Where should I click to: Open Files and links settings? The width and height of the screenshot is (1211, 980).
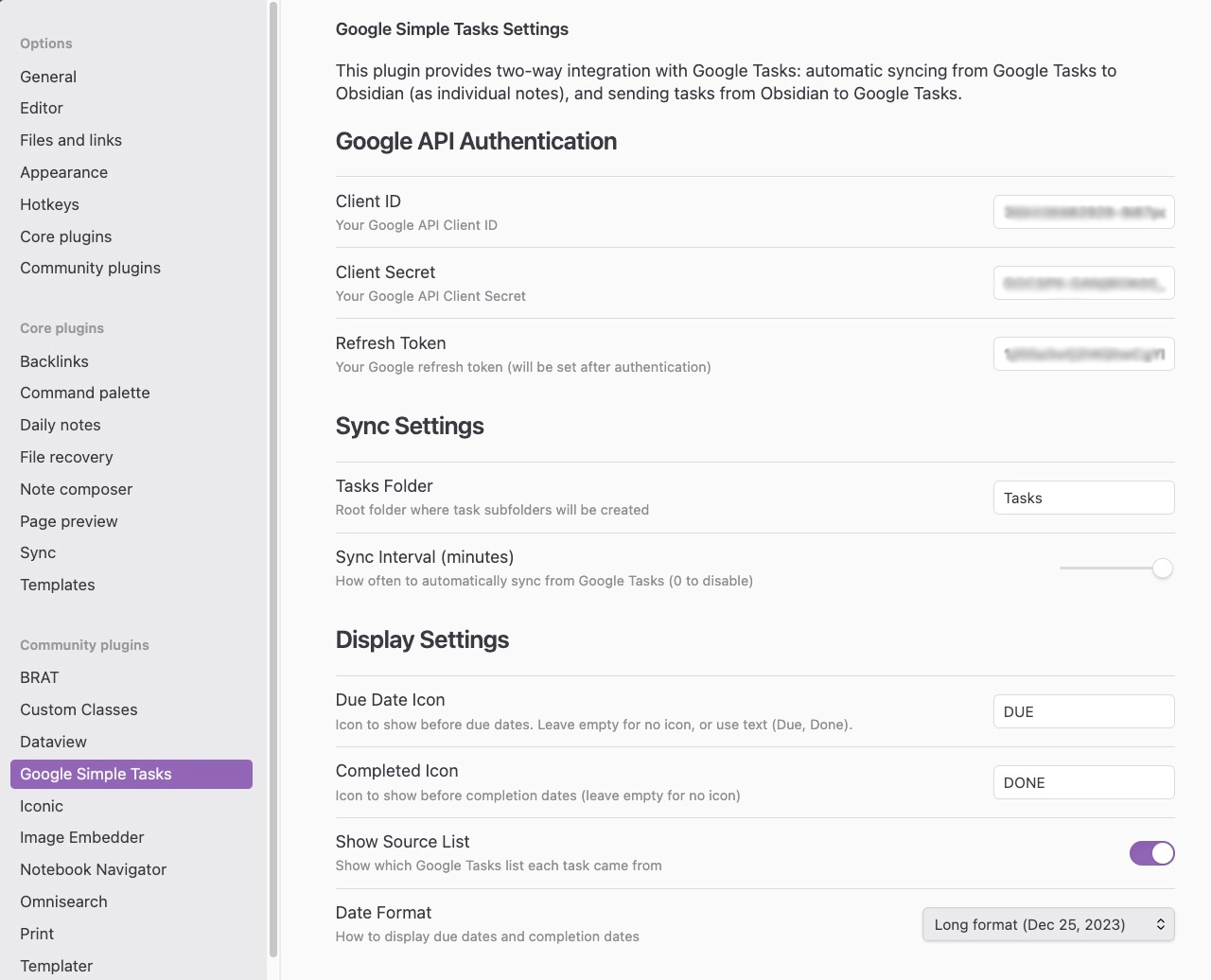71,140
